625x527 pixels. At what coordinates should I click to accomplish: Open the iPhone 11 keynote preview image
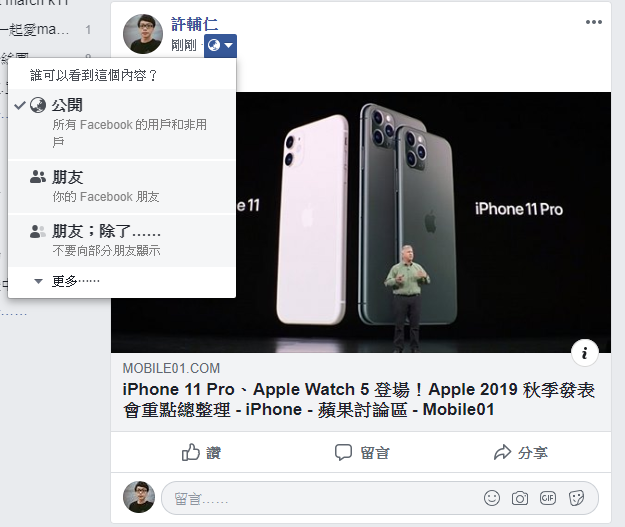click(x=423, y=222)
